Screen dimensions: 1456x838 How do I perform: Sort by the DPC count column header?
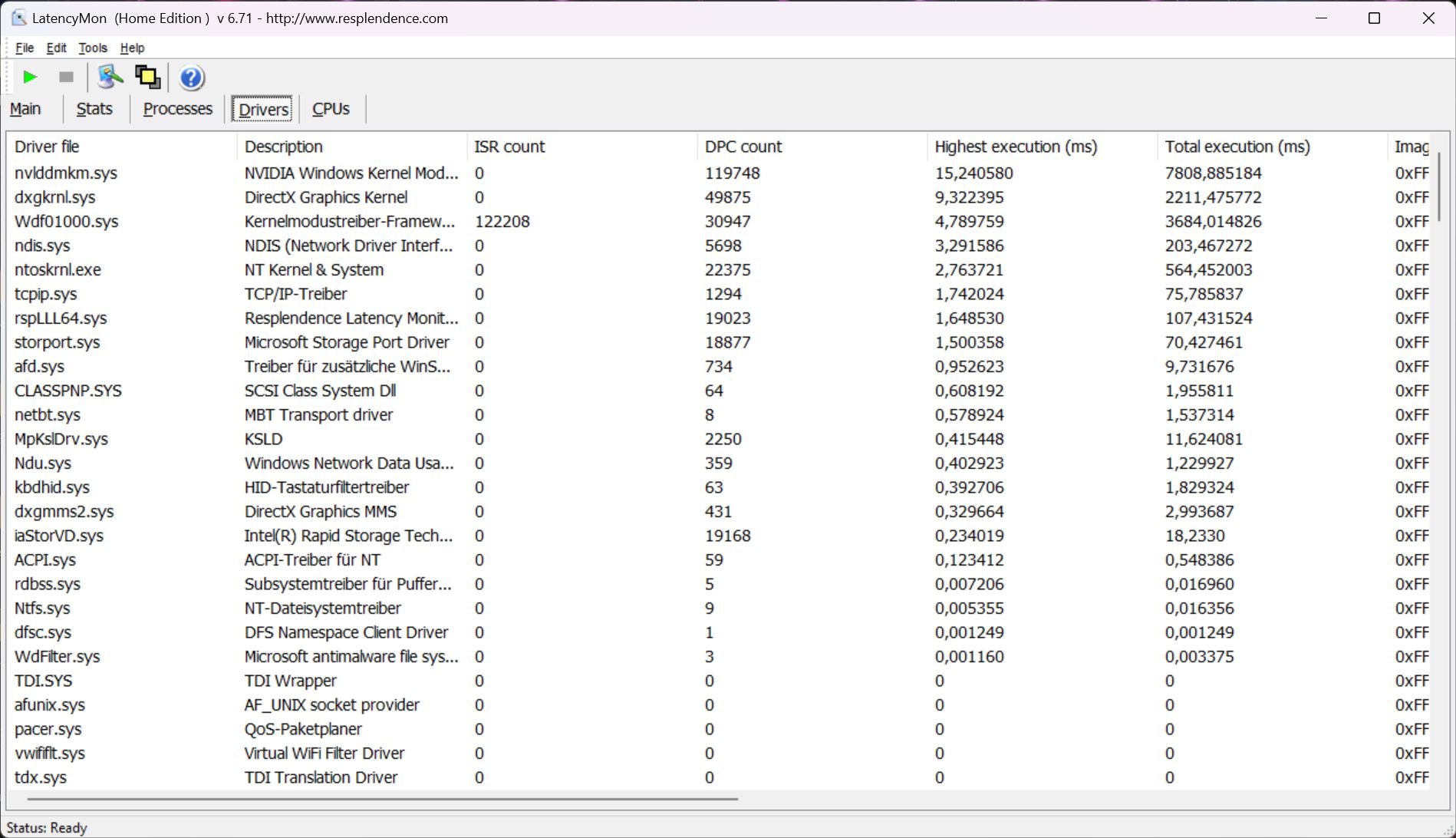pyautogui.click(x=743, y=147)
